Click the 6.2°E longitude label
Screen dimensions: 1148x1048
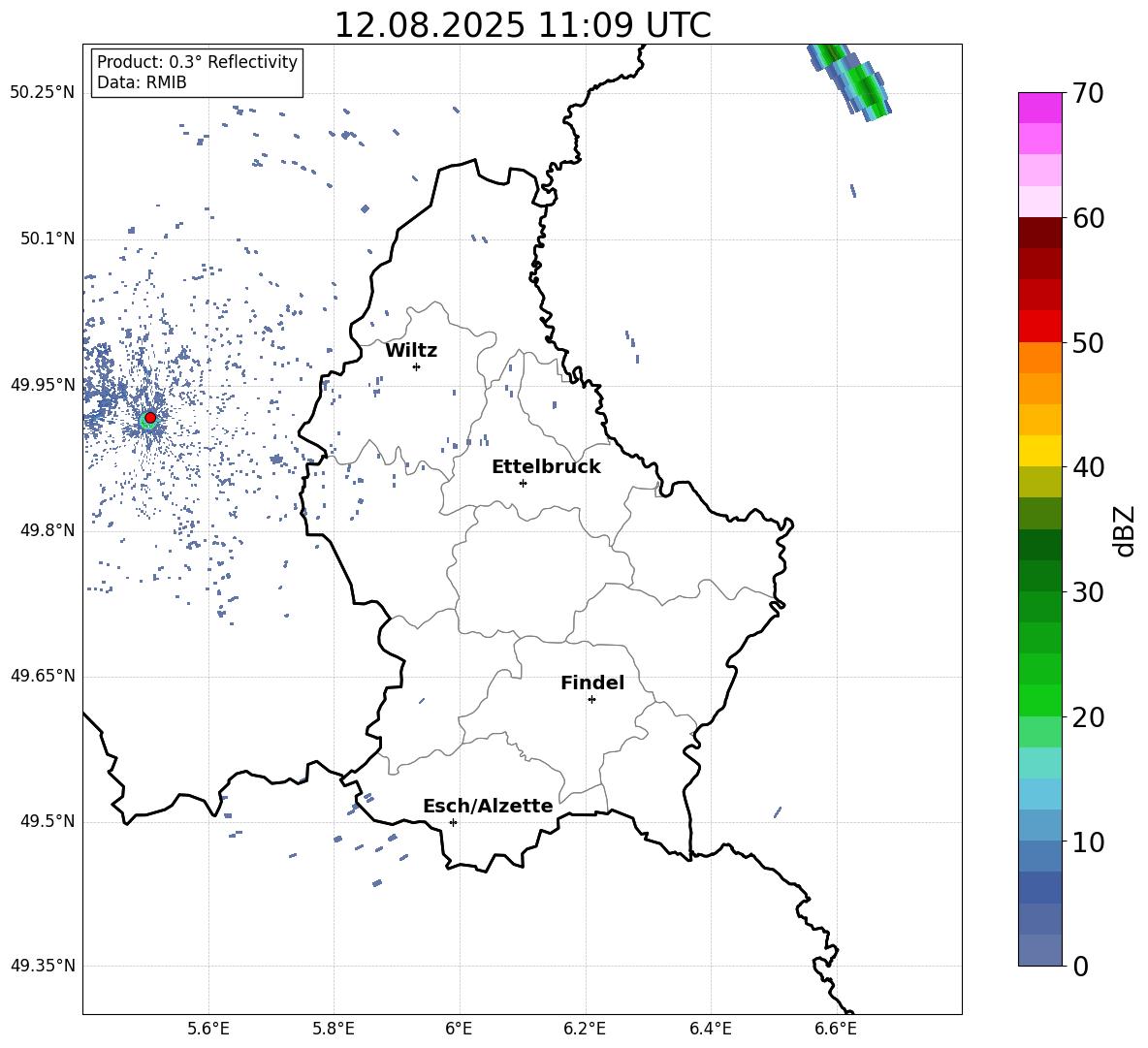585,1029
